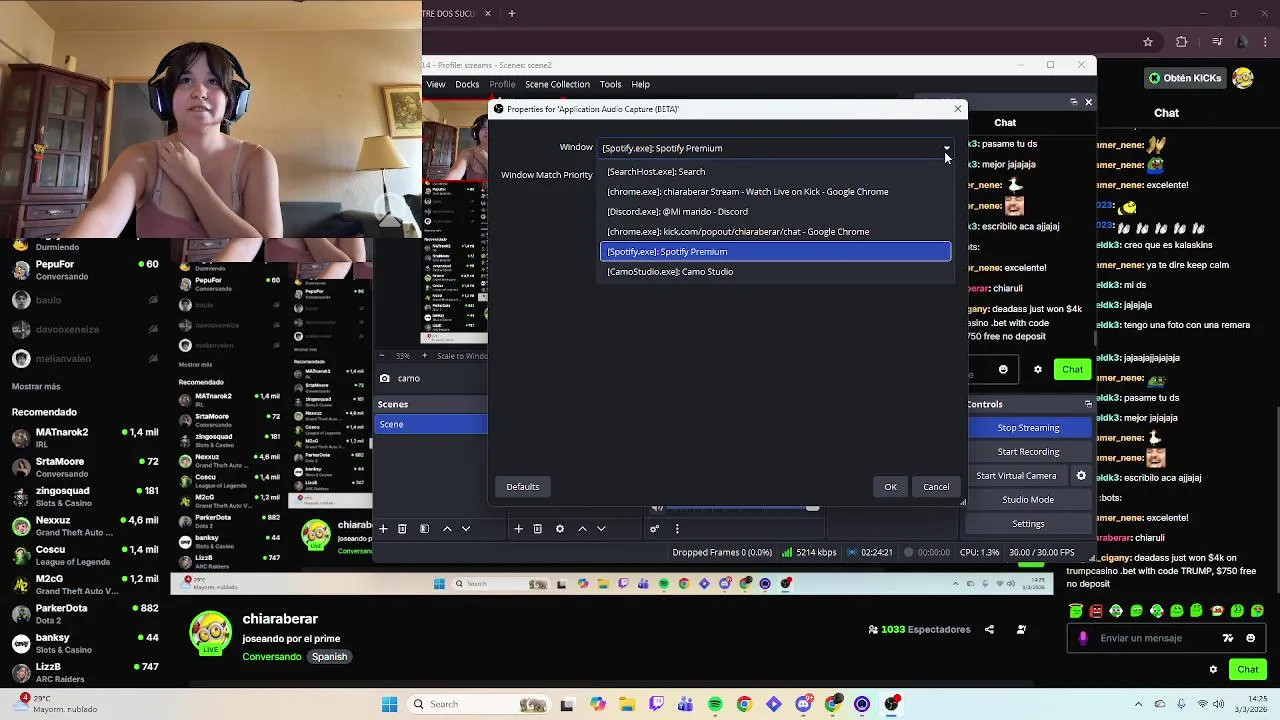The width and height of the screenshot is (1280, 720).
Task: Open Twitch app from the taskbar
Action: click(657, 704)
